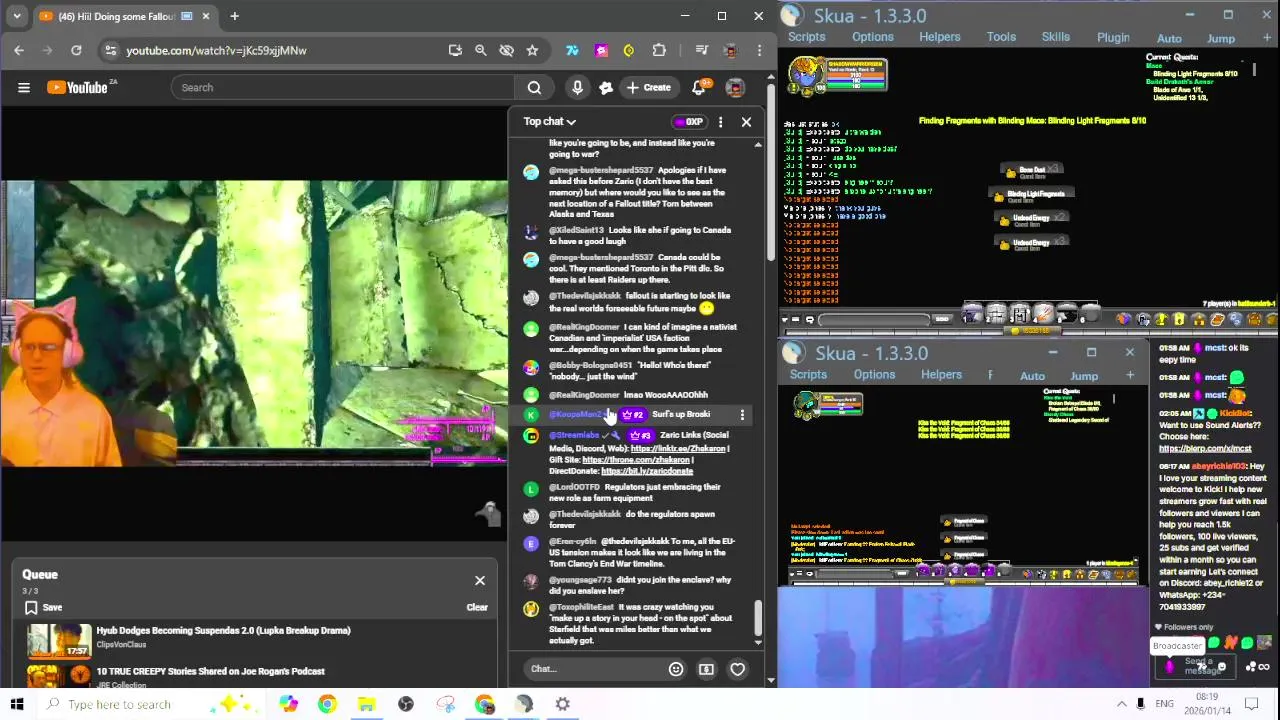Viewport: 1280px width, 720px height.
Task: Open the emoji picker in chat
Action: coord(676,669)
